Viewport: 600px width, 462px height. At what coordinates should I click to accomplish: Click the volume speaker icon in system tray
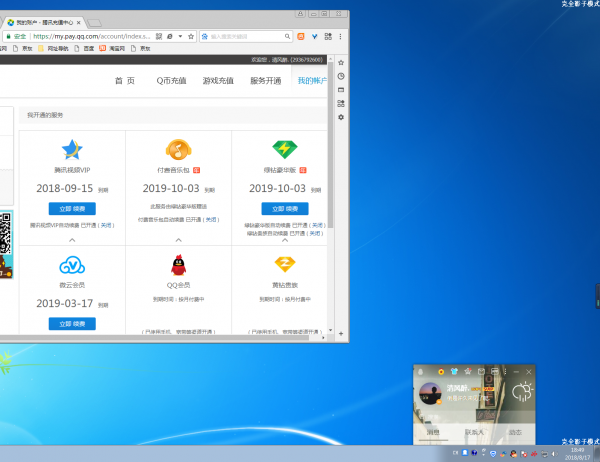(x=554, y=454)
